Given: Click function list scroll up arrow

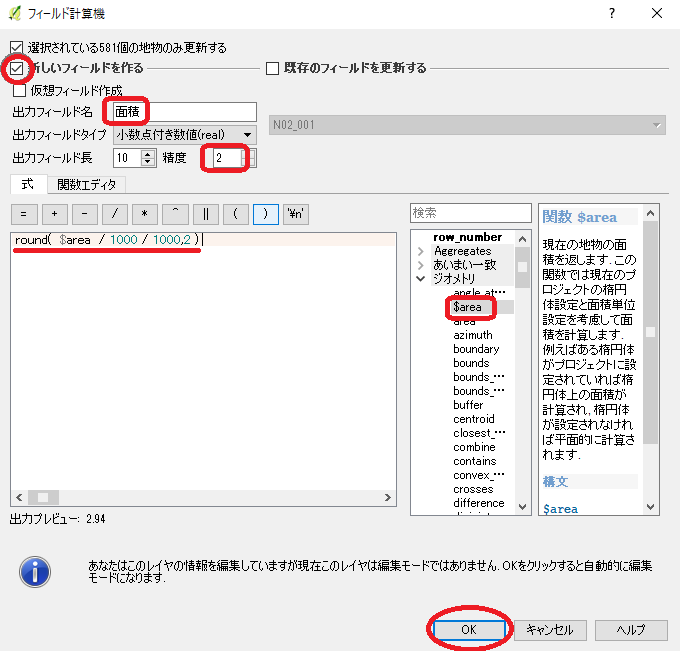Looking at the screenshot, I should click(523, 239).
